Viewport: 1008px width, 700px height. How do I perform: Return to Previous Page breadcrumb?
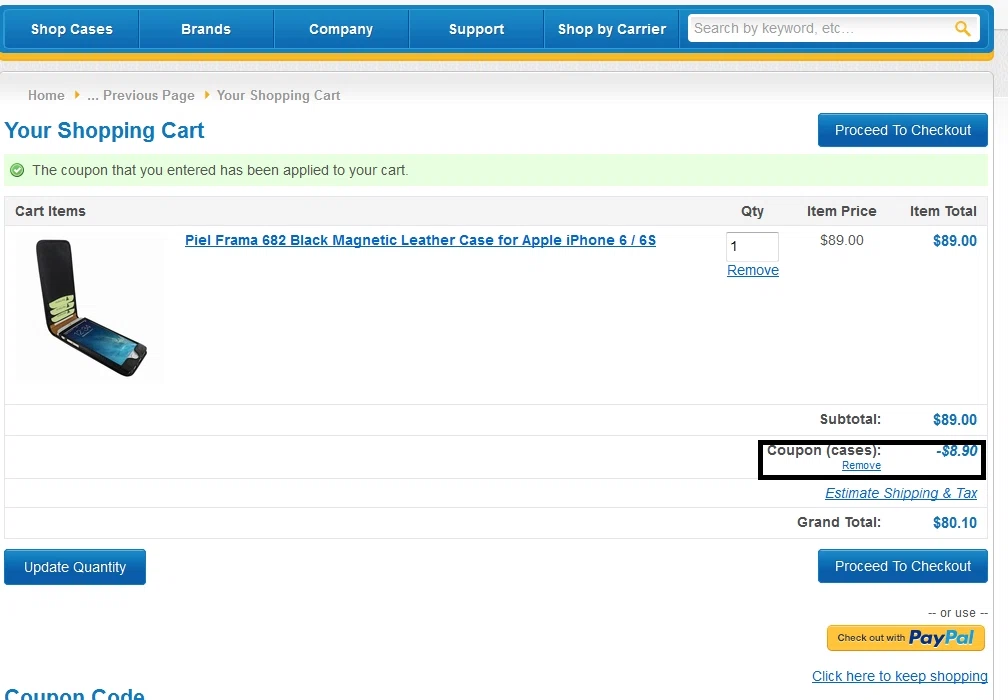click(x=141, y=95)
